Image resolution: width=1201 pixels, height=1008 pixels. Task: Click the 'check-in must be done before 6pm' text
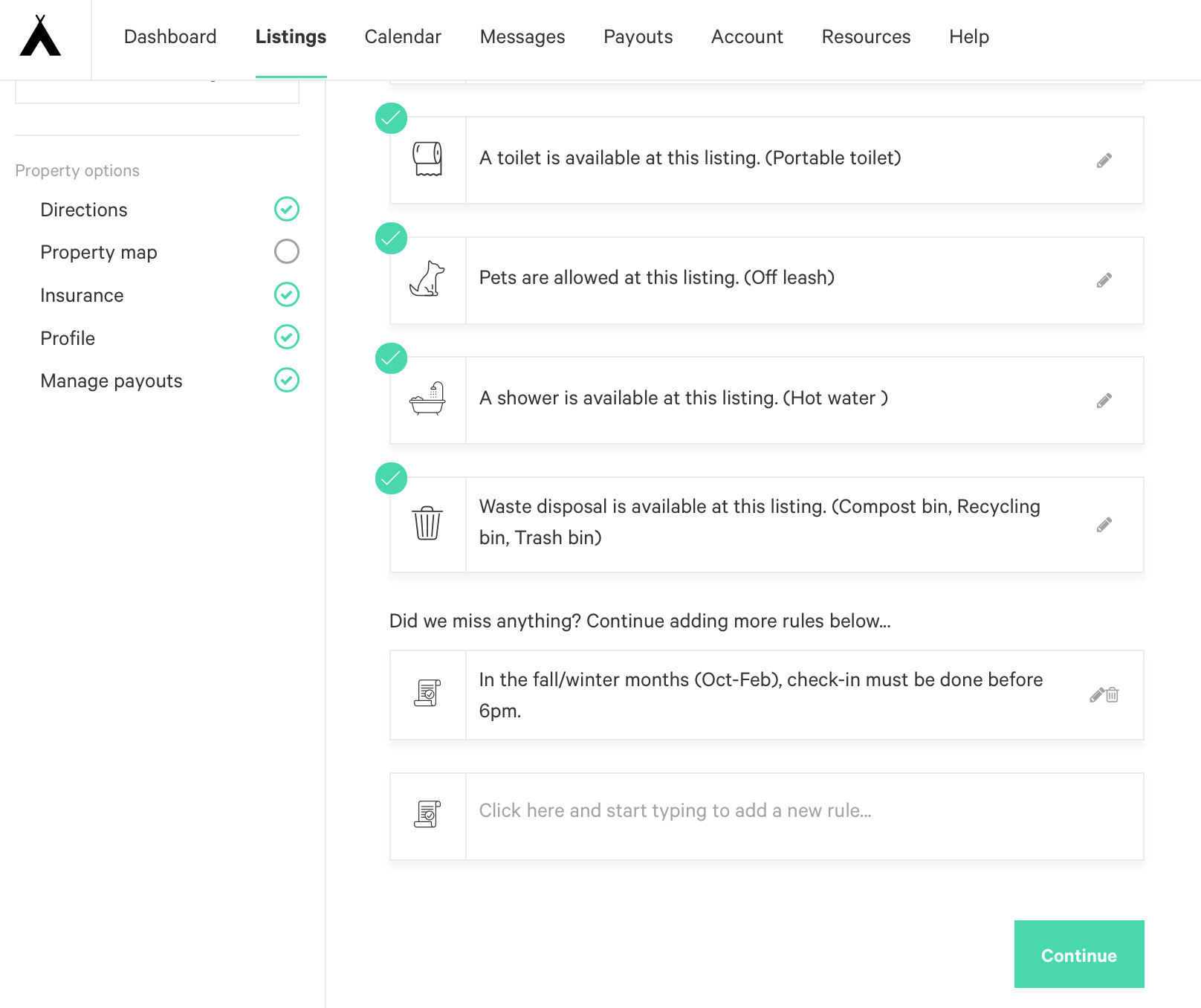[x=761, y=695]
